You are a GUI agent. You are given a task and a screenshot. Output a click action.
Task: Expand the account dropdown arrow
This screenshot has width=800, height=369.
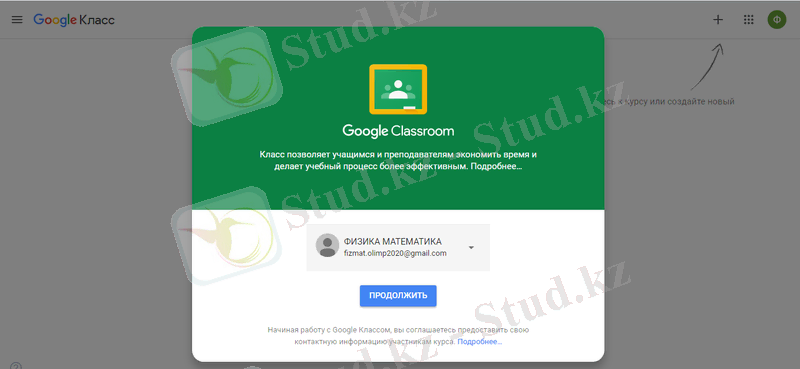pos(471,248)
